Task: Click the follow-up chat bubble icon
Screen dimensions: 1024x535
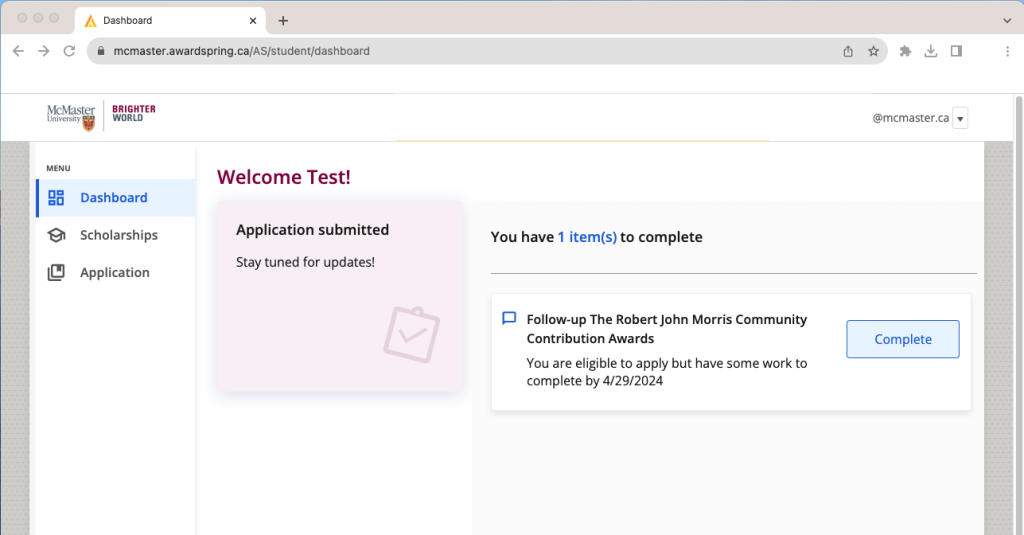Action: click(x=509, y=319)
